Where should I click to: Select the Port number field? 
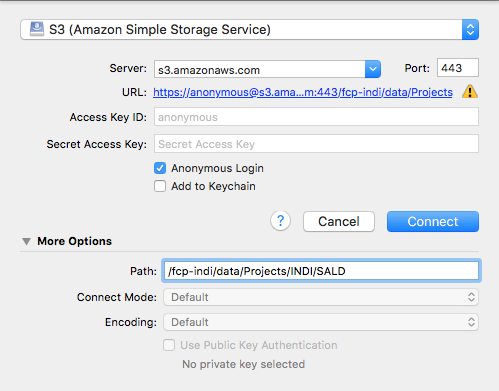click(458, 68)
